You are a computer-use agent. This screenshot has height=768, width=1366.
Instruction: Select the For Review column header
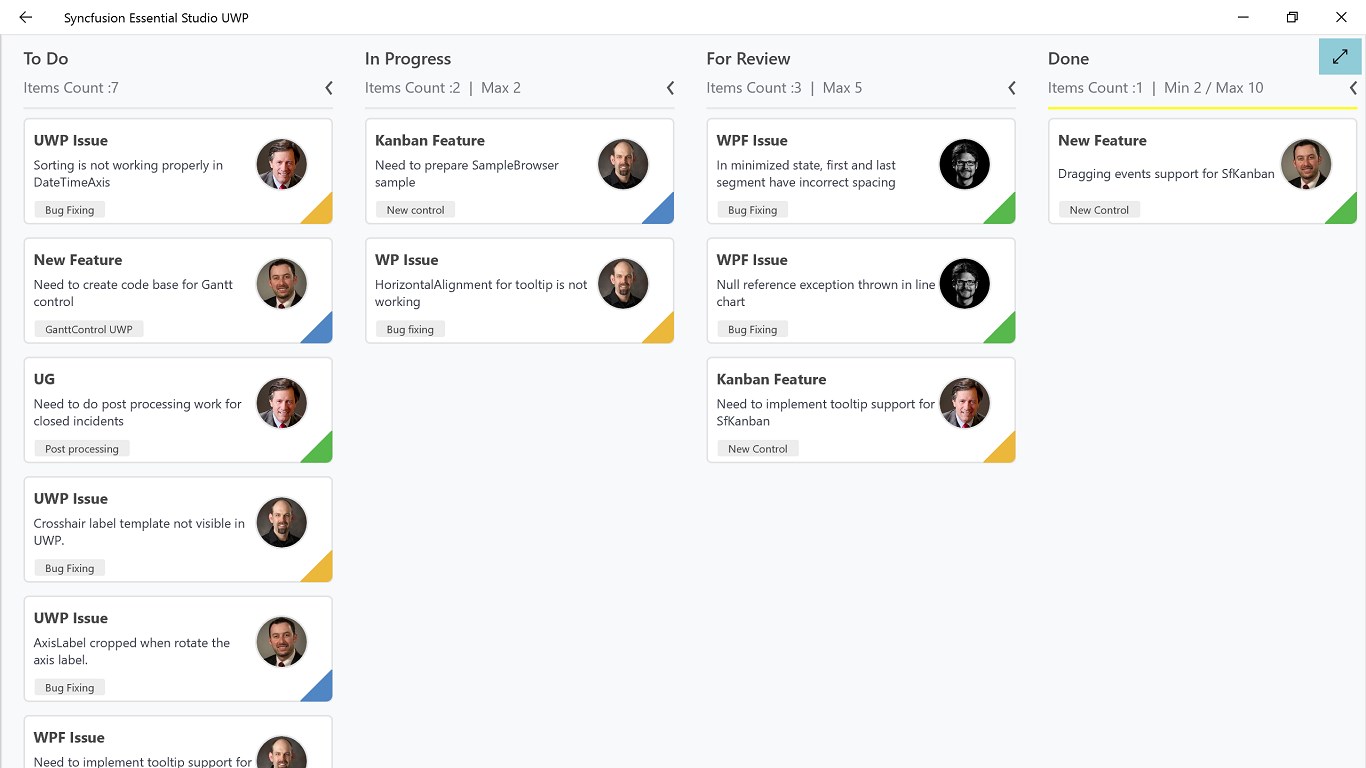[748, 59]
